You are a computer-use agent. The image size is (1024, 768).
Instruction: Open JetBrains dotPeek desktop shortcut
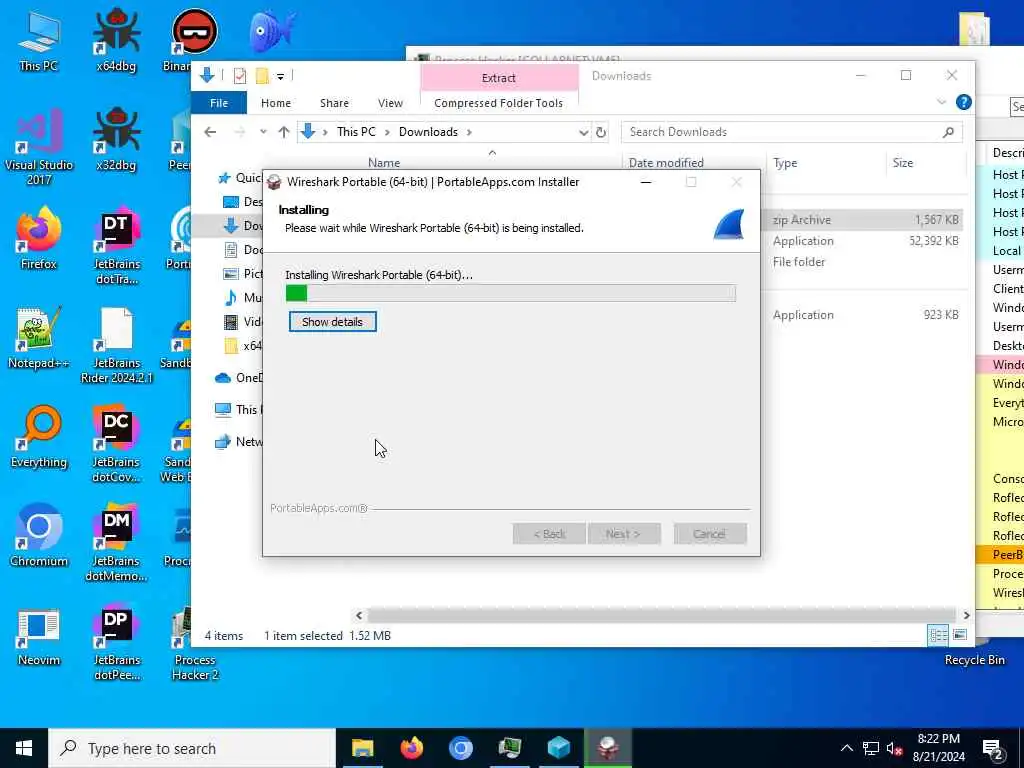pos(116,643)
